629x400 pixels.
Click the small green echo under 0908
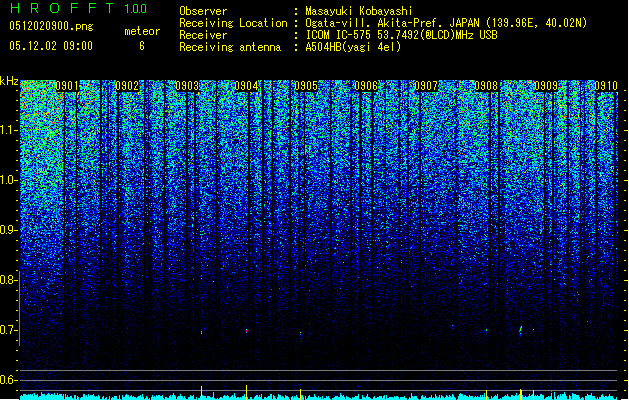tap(487, 330)
